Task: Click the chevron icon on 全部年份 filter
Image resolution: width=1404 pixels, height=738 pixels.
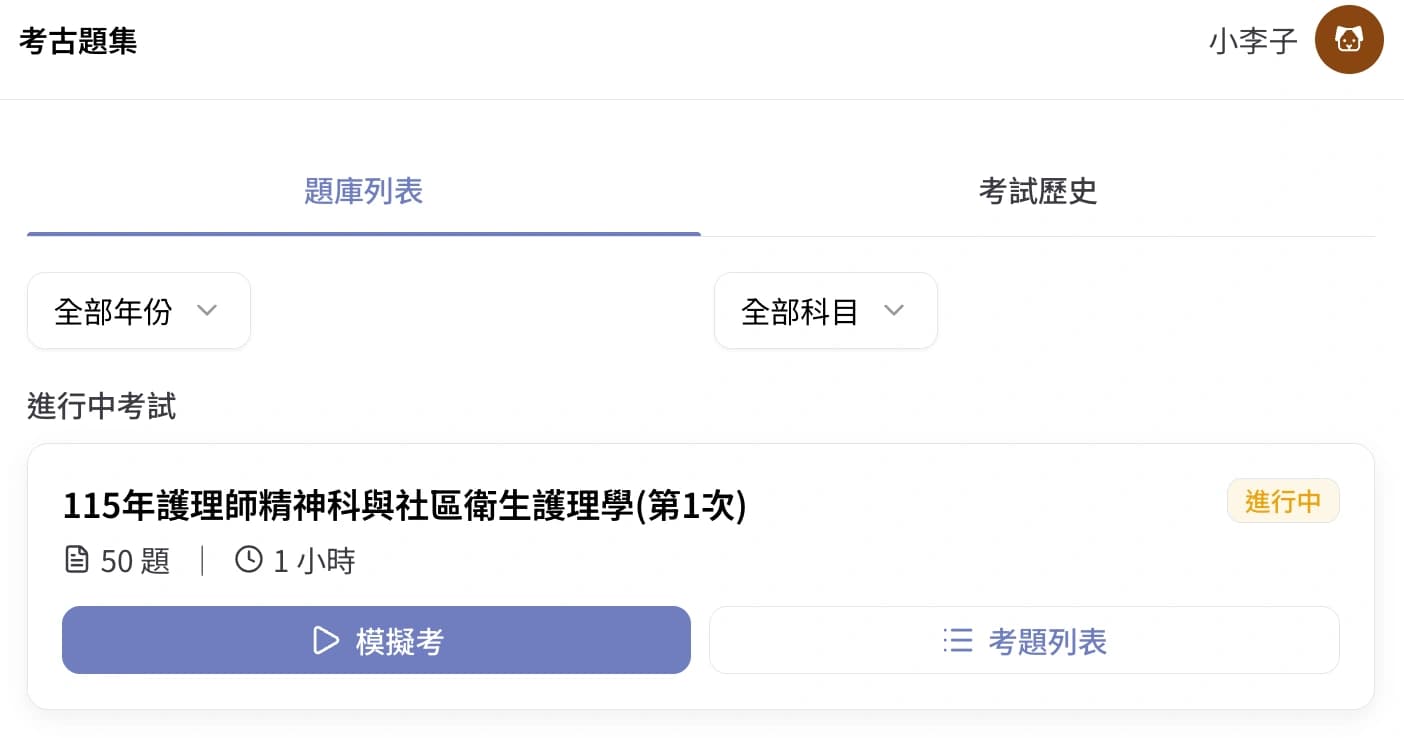Action: (x=207, y=311)
